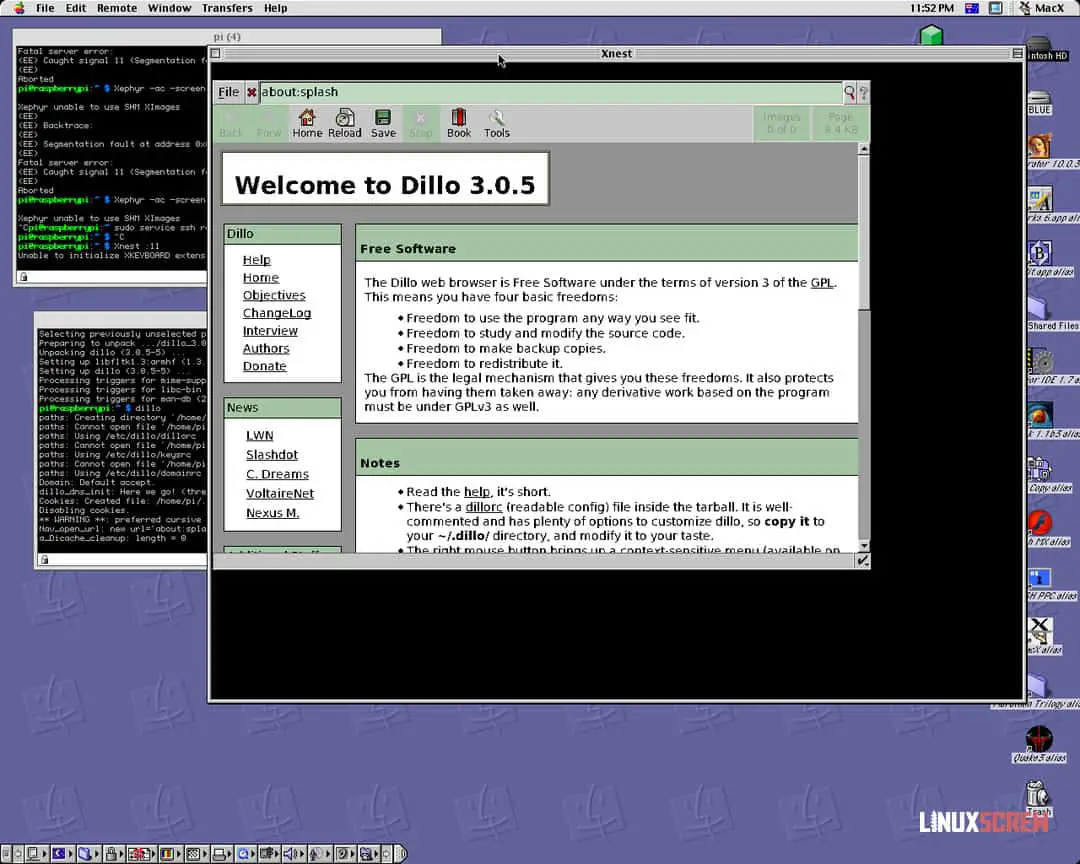
Task: Open the Dillo Book bookmarks icon
Action: click(x=459, y=123)
